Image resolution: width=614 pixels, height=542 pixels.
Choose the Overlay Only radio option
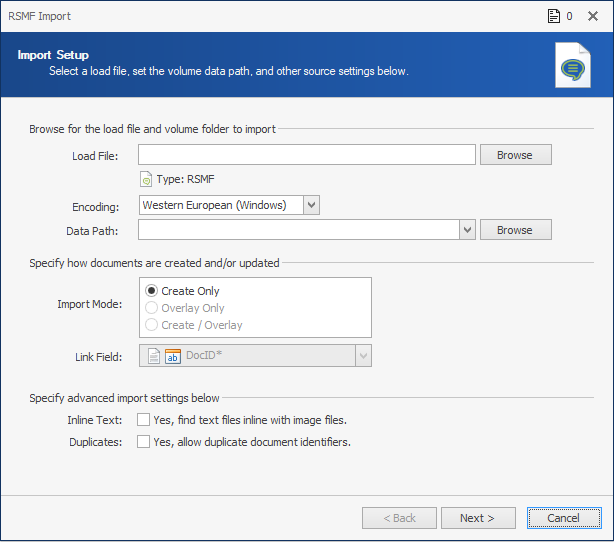[153, 308]
